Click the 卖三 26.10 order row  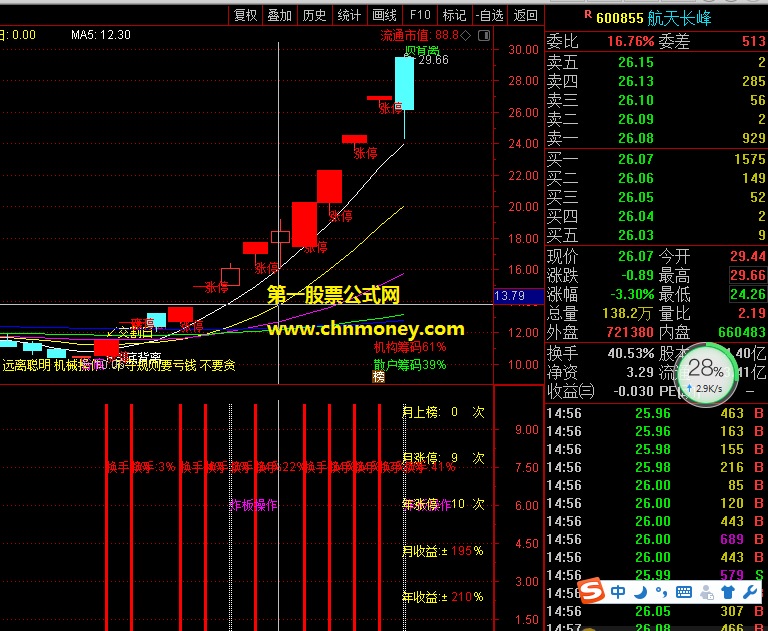click(x=656, y=100)
